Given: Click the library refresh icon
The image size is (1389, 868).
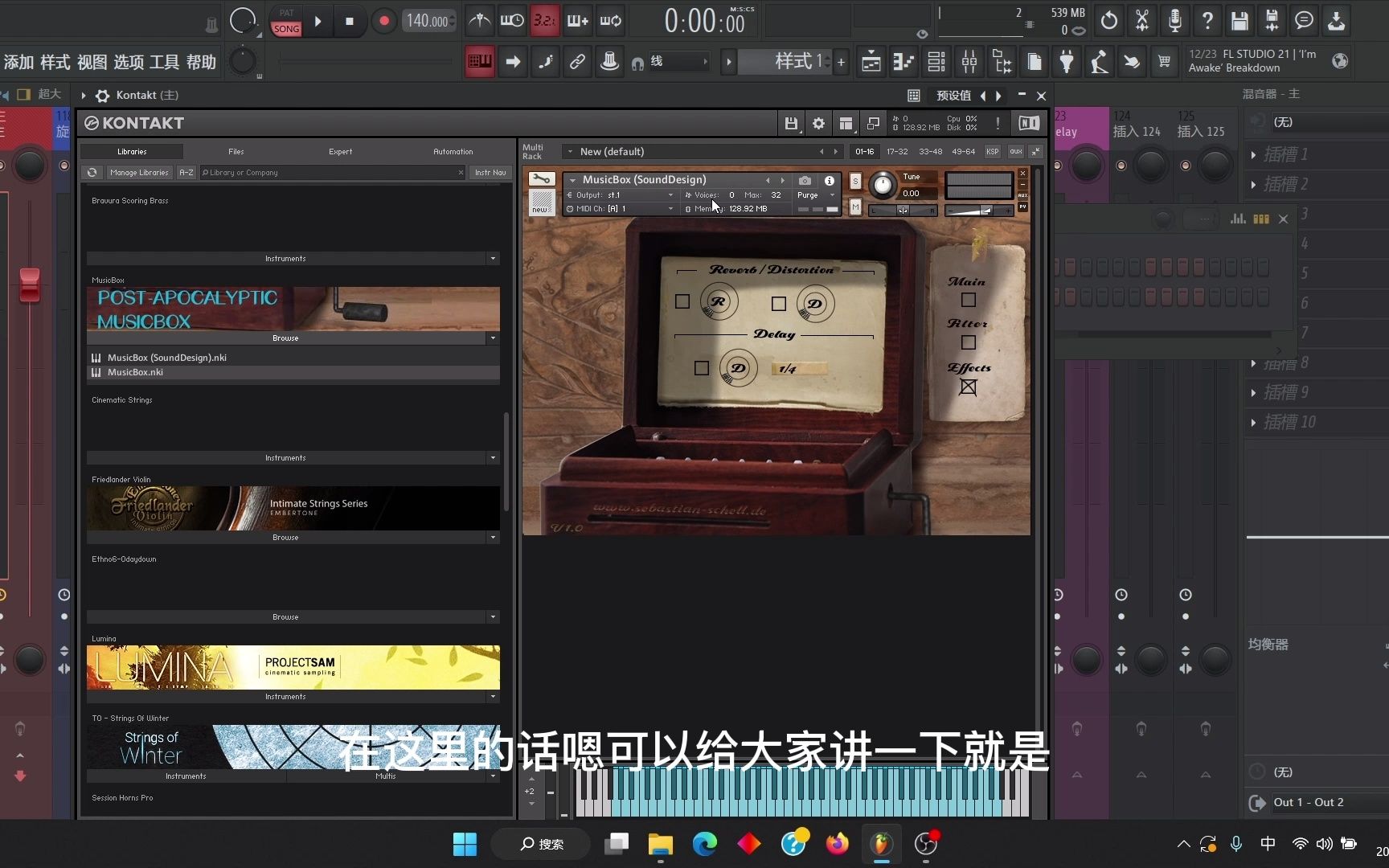Looking at the screenshot, I should click(92, 172).
